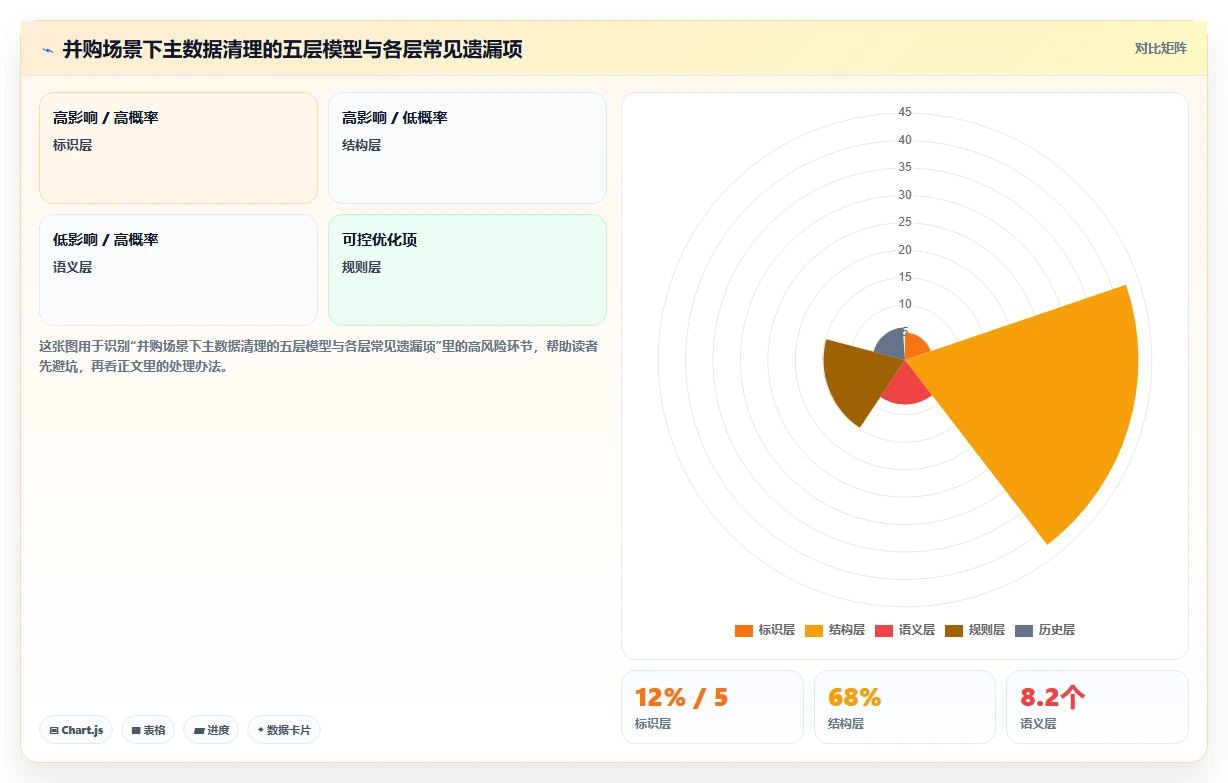1228x783 pixels.
Task: Click the axis label 15 on chart
Action: point(905,277)
